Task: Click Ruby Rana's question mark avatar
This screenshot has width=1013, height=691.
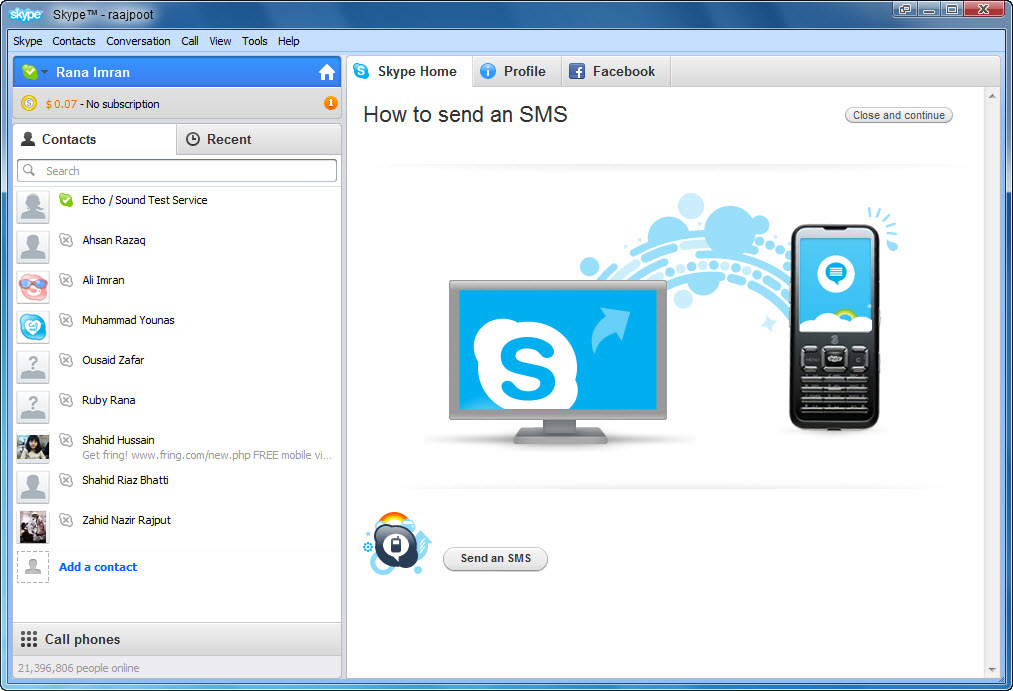Action: coord(33,407)
